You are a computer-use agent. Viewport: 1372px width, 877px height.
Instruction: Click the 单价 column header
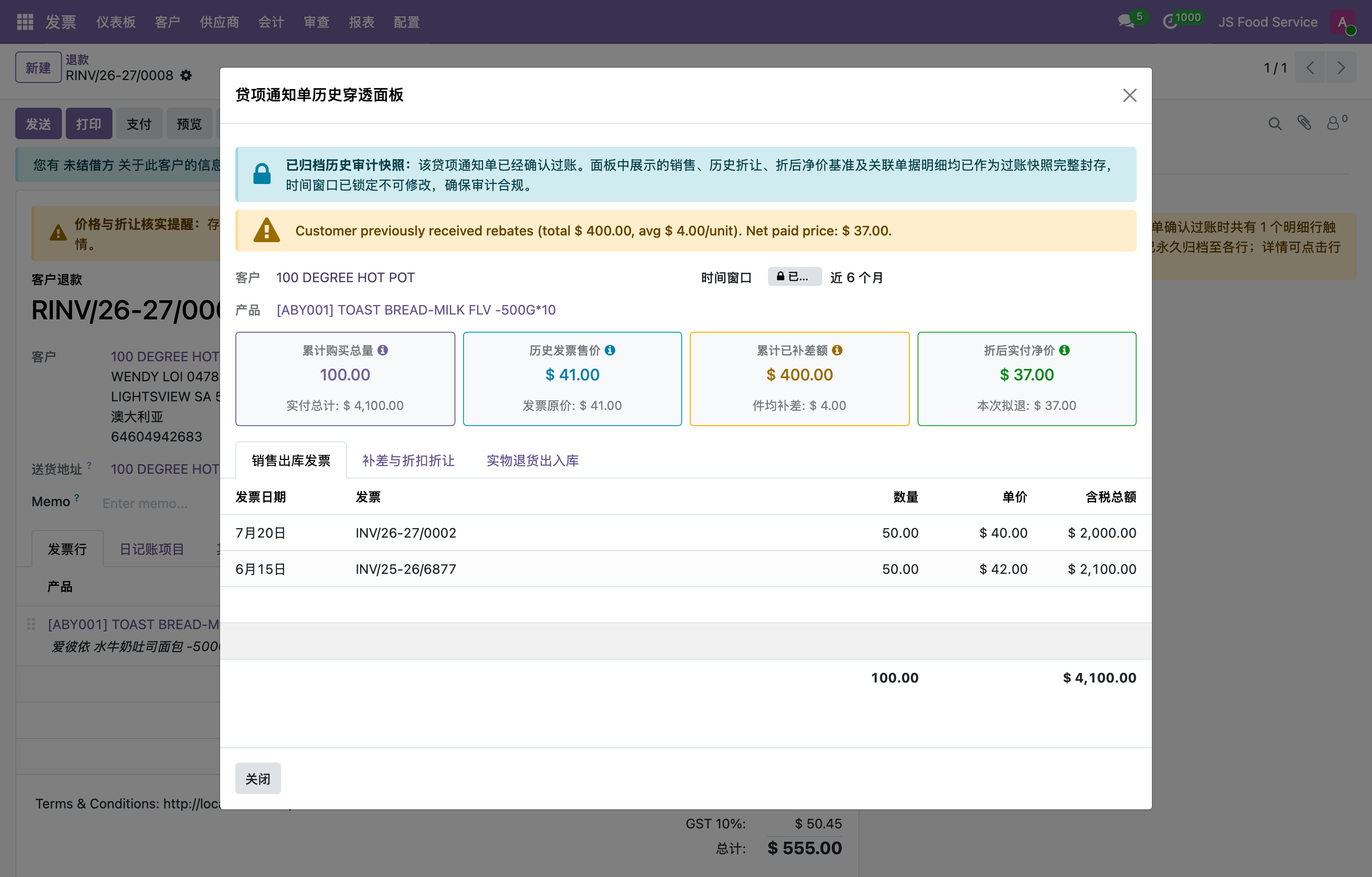point(1015,497)
